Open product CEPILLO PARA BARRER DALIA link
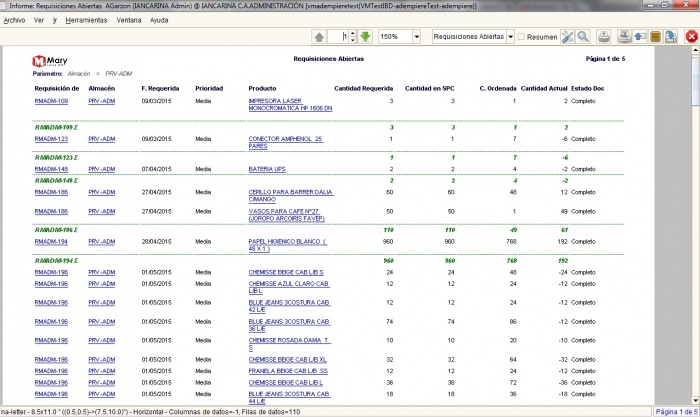The width and height of the screenshot is (700, 417). (x=291, y=196)
